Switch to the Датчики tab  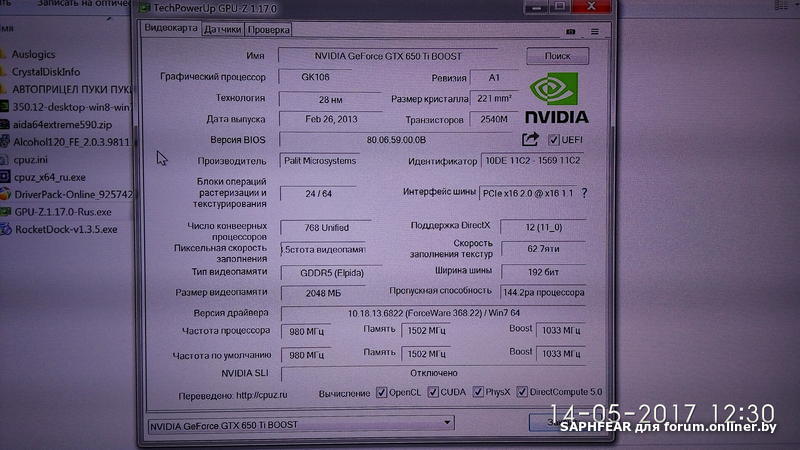pos(222,30)
